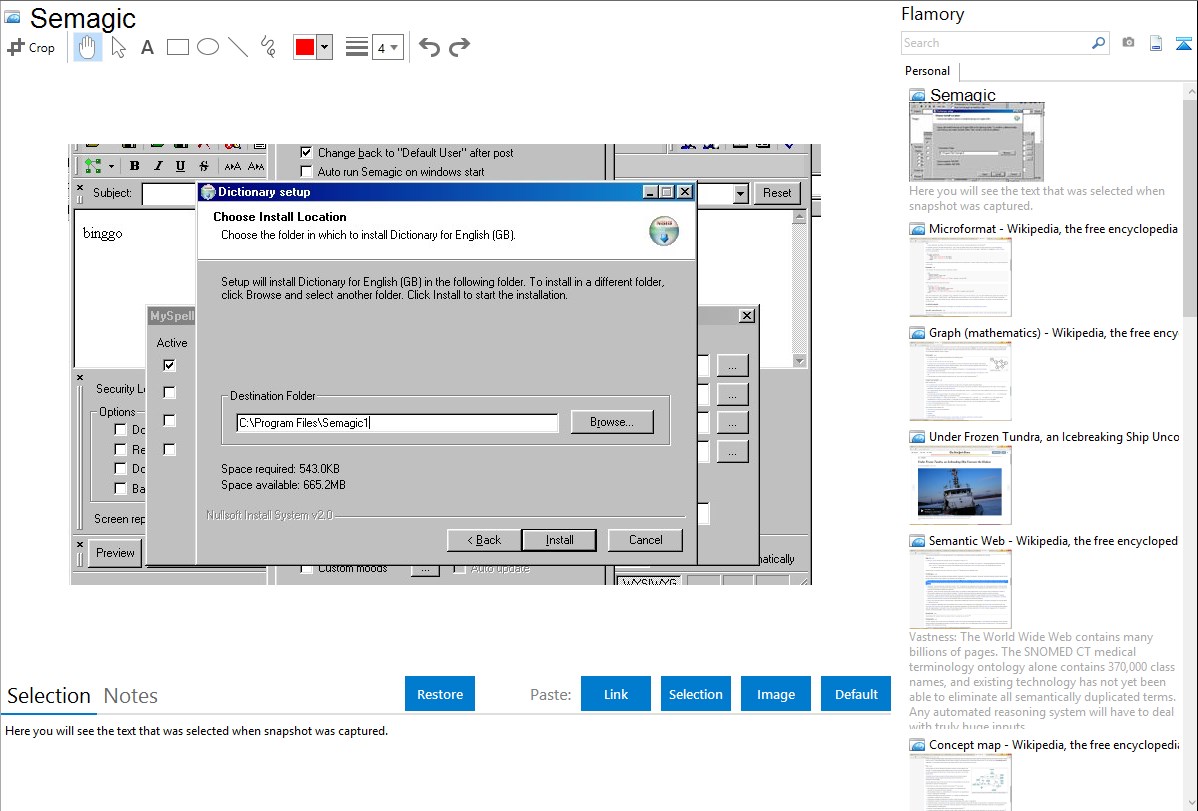Click the Browse... button
This screenshot has width=1198, height=811.
tap(612, 422)
